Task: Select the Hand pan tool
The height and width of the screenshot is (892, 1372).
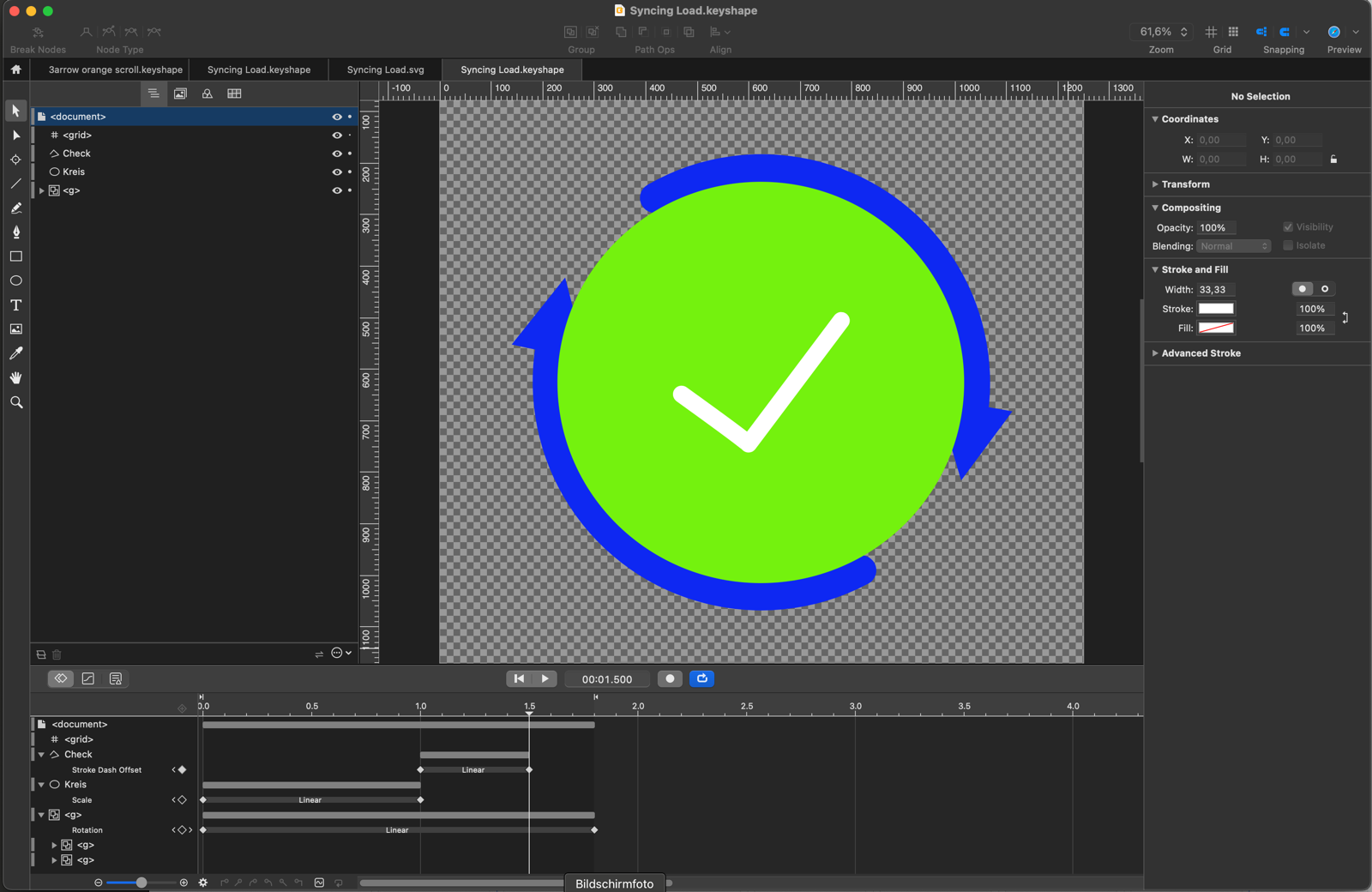Action: pos(15,377)
